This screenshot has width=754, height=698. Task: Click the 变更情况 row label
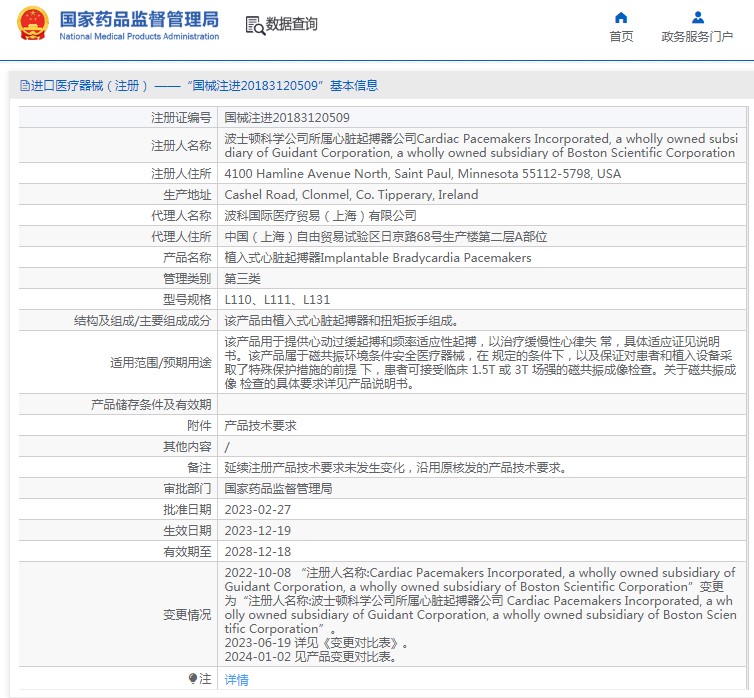[x=187, y=615]
